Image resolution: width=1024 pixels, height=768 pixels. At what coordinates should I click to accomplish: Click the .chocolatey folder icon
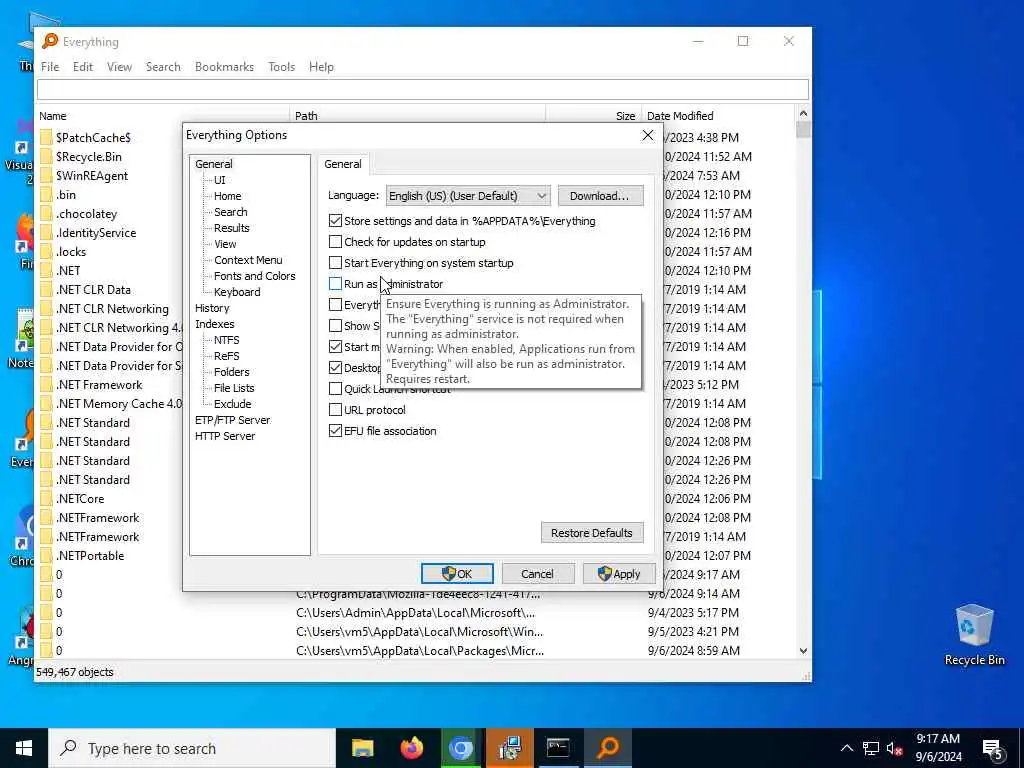46,214
